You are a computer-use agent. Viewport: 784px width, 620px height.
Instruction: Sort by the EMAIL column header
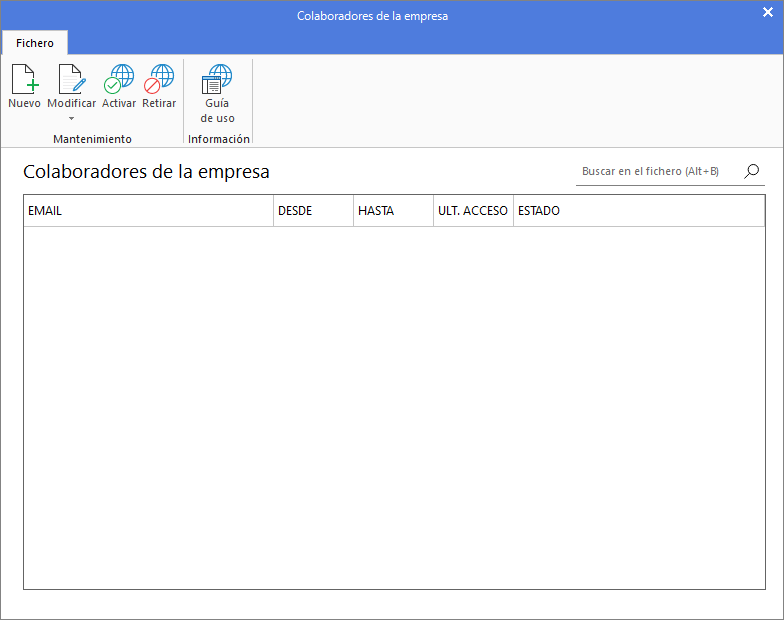pyautogui.click(x=148, y=210)
